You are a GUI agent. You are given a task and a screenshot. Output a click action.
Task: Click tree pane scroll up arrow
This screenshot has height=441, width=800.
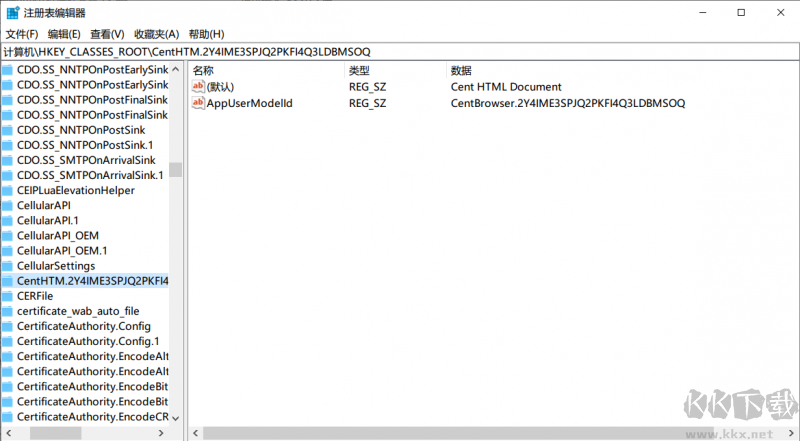point(176,69)
